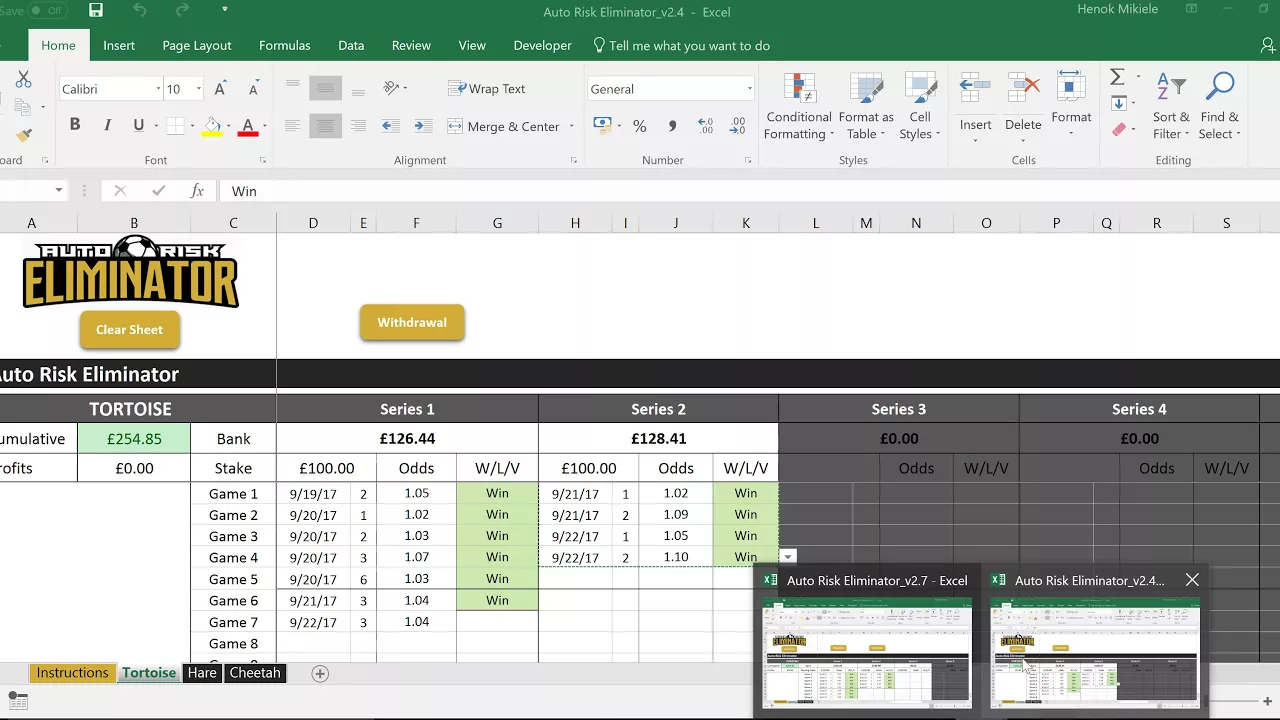Open the Font Color dropdown arrow
The image size is (1280, 720).
(x=264, y=127)
